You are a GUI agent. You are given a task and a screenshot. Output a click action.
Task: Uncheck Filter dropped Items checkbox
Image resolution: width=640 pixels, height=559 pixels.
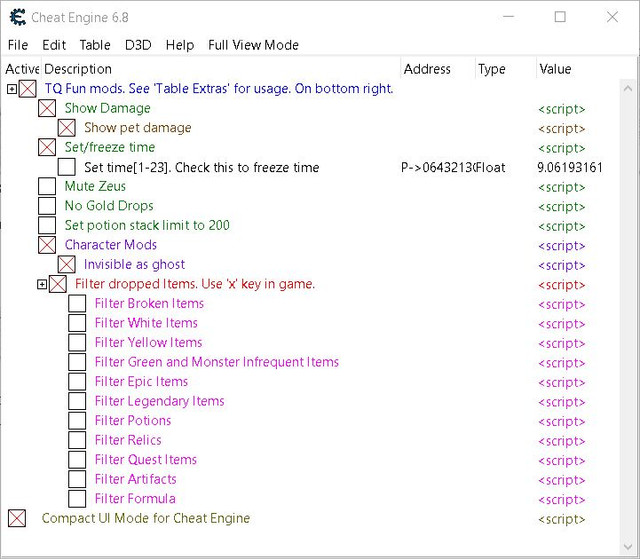pyautogui.click(x=58, y=284)
